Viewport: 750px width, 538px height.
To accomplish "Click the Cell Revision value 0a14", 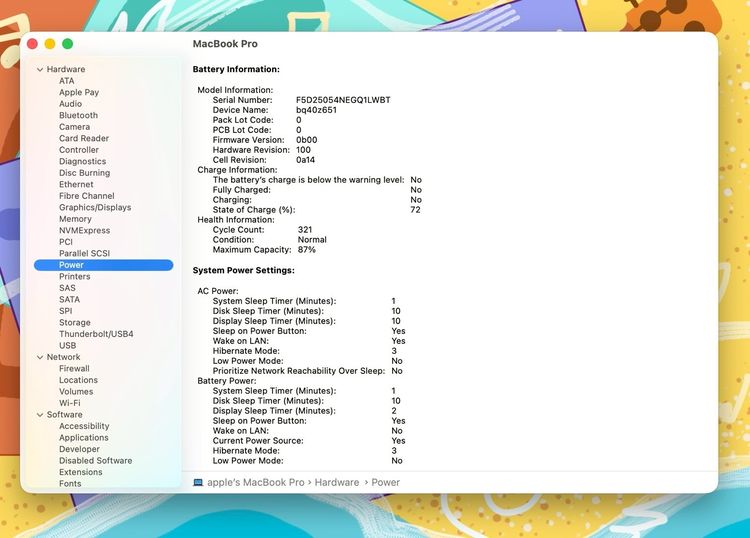I will coord(305,160).
